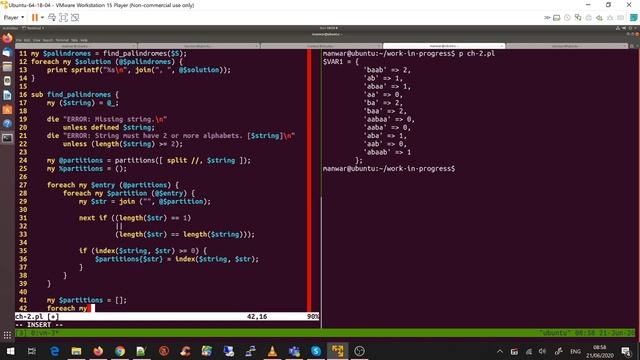
Task: Open the dropdown arrow beside the pause button
Action: (42, 18)
